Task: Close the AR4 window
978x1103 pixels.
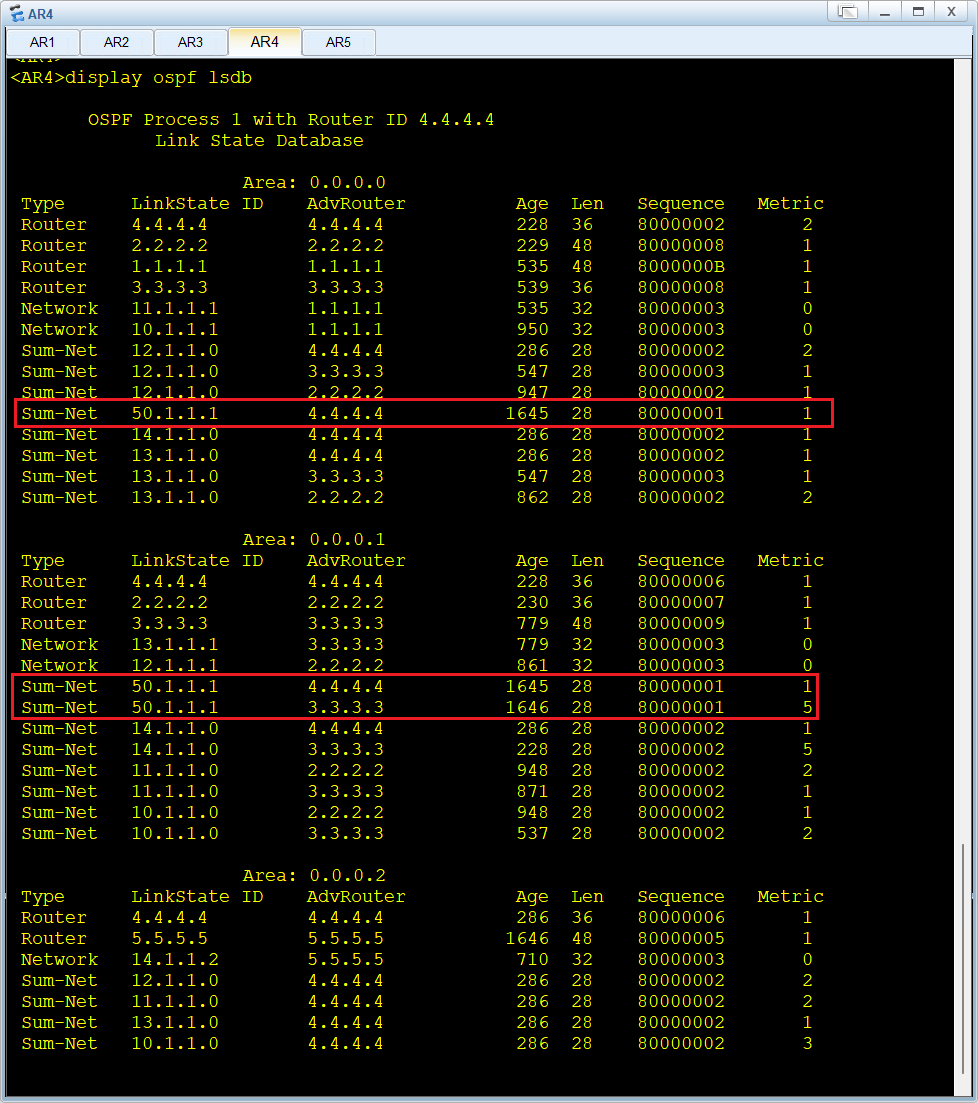Action: 951,12
